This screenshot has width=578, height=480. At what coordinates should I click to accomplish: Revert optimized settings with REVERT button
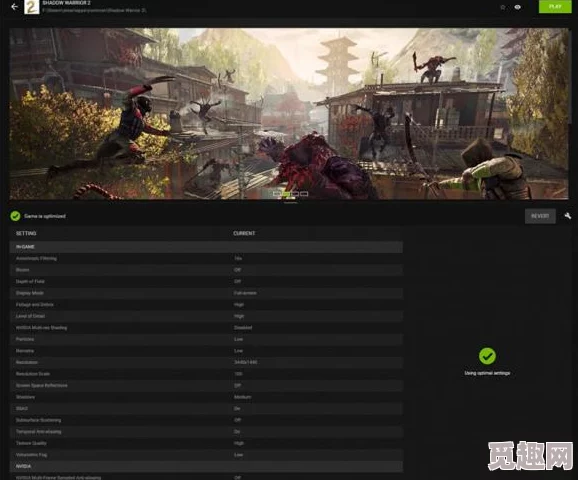540,216
